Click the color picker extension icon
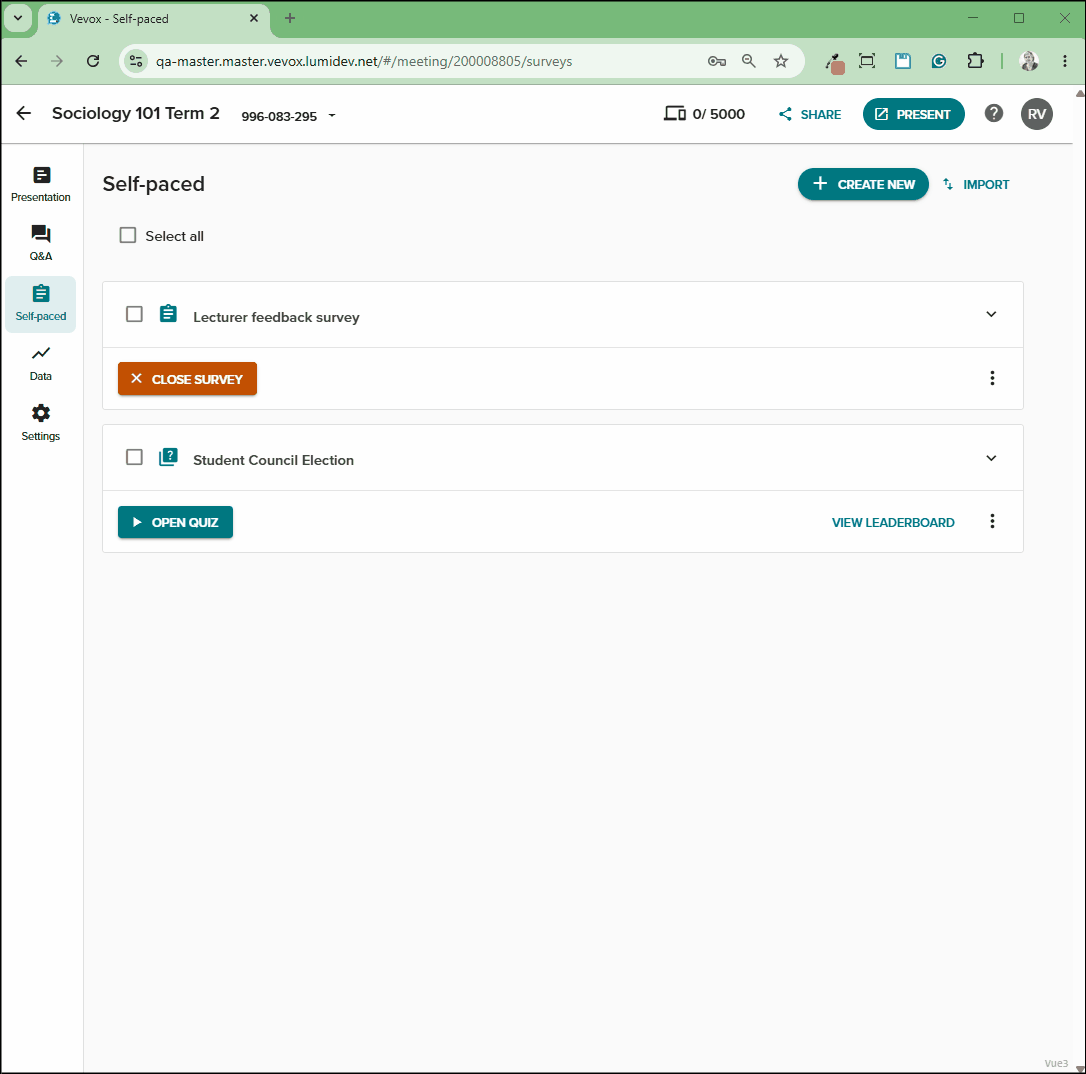This screenshot has width=1086, height=1074. click(835, 63)
